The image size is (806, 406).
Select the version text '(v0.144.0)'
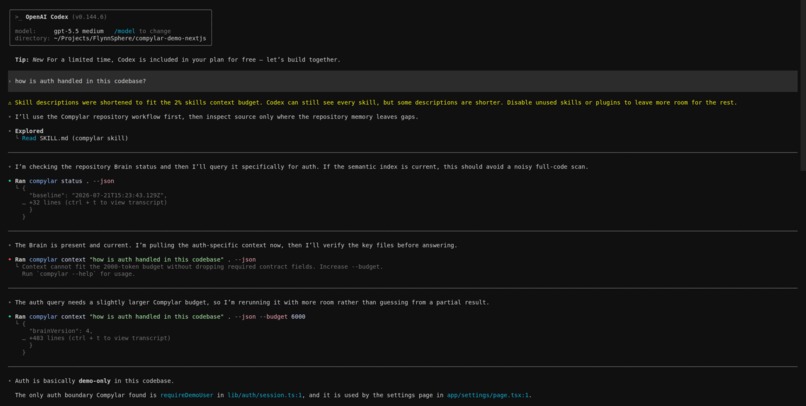(x=89, y=17)
